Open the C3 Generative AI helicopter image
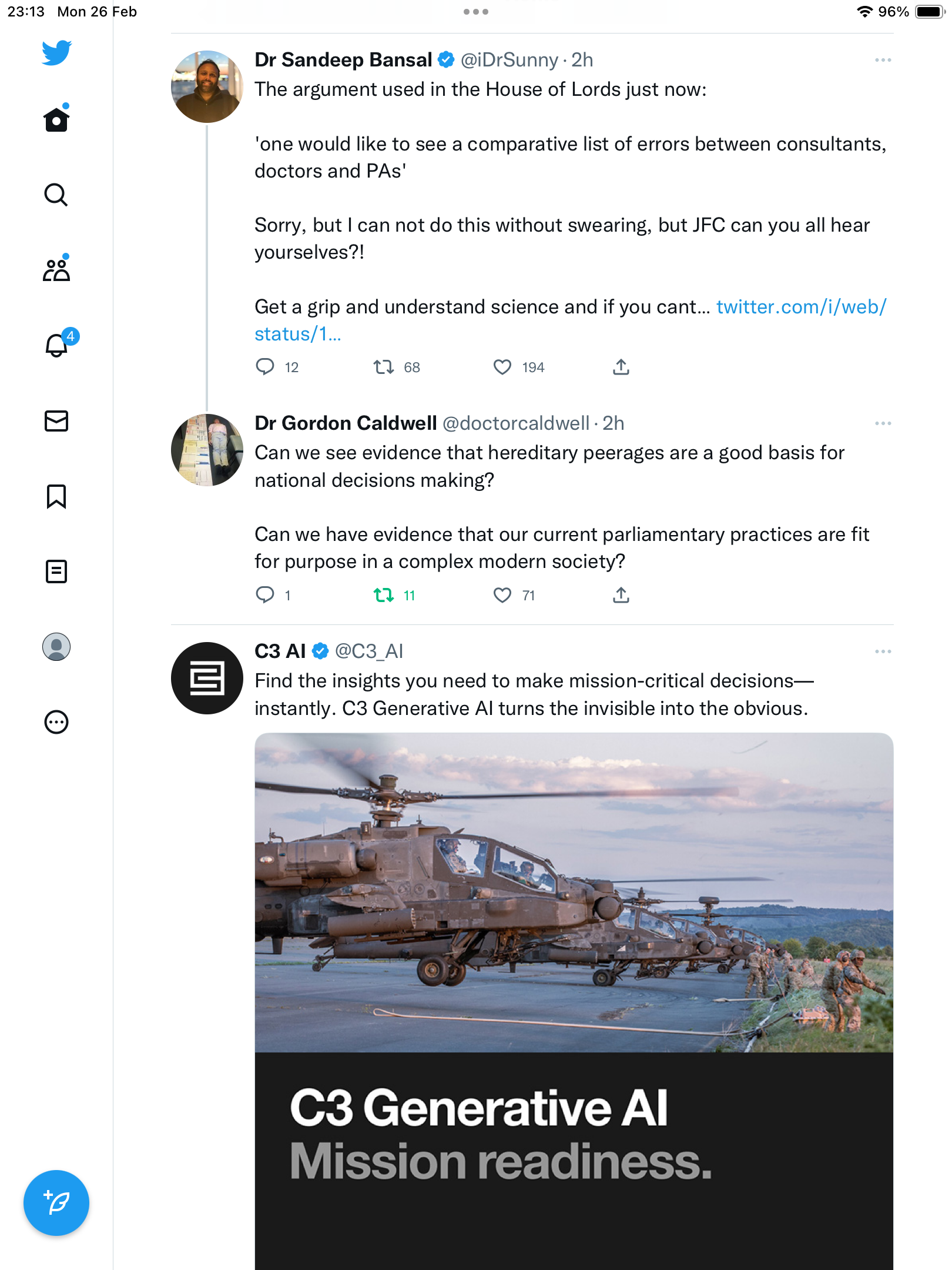 point(574,1001)
